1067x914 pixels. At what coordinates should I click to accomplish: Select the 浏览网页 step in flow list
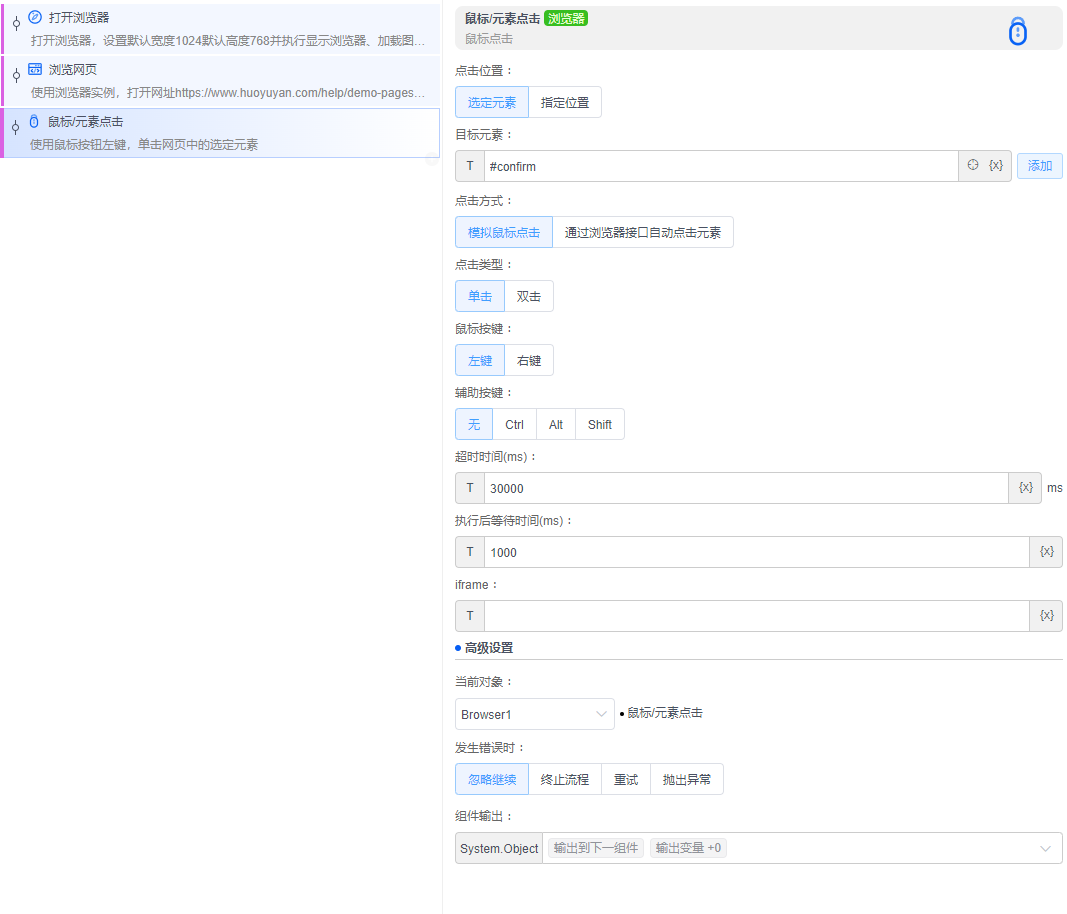pos(220,81)
